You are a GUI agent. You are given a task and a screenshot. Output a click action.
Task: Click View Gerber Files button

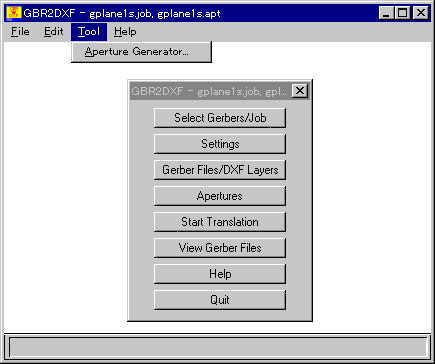tap(220, 248)
